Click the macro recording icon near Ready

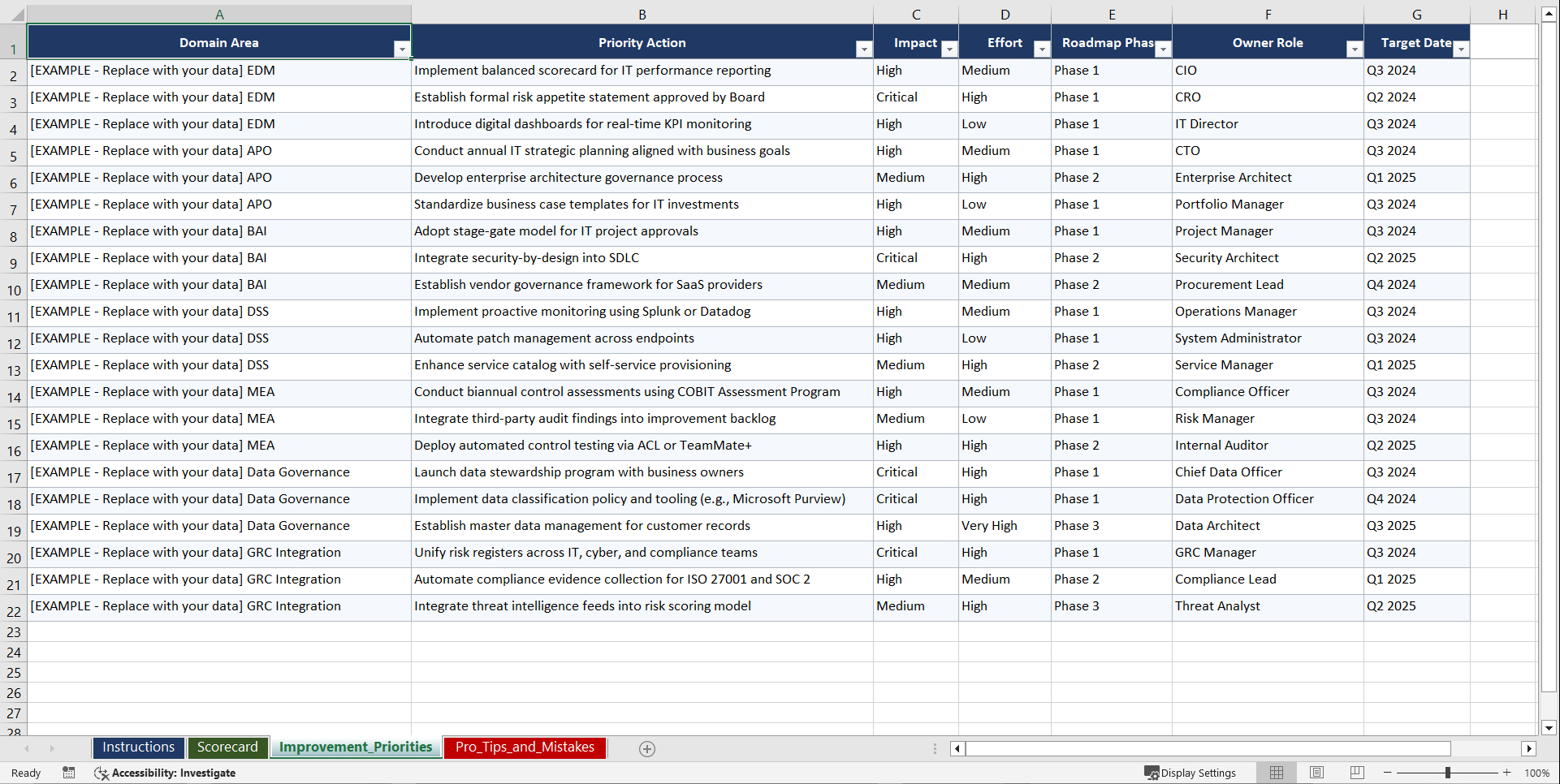click(x=69, y=773)
